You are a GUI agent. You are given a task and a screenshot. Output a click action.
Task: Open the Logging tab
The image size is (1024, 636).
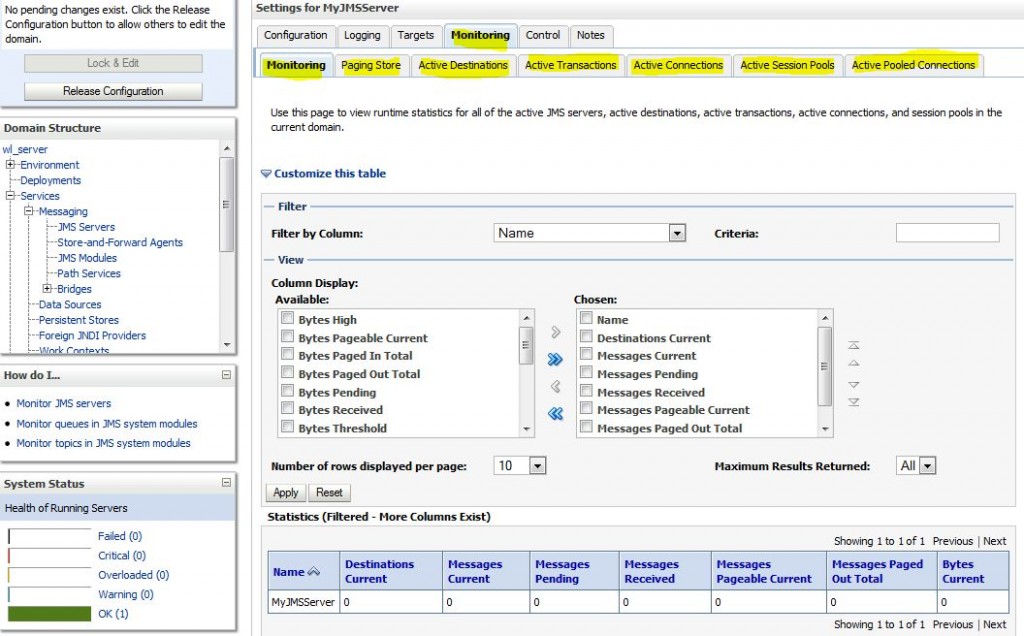pyautogui.click(x=362, y=35)
